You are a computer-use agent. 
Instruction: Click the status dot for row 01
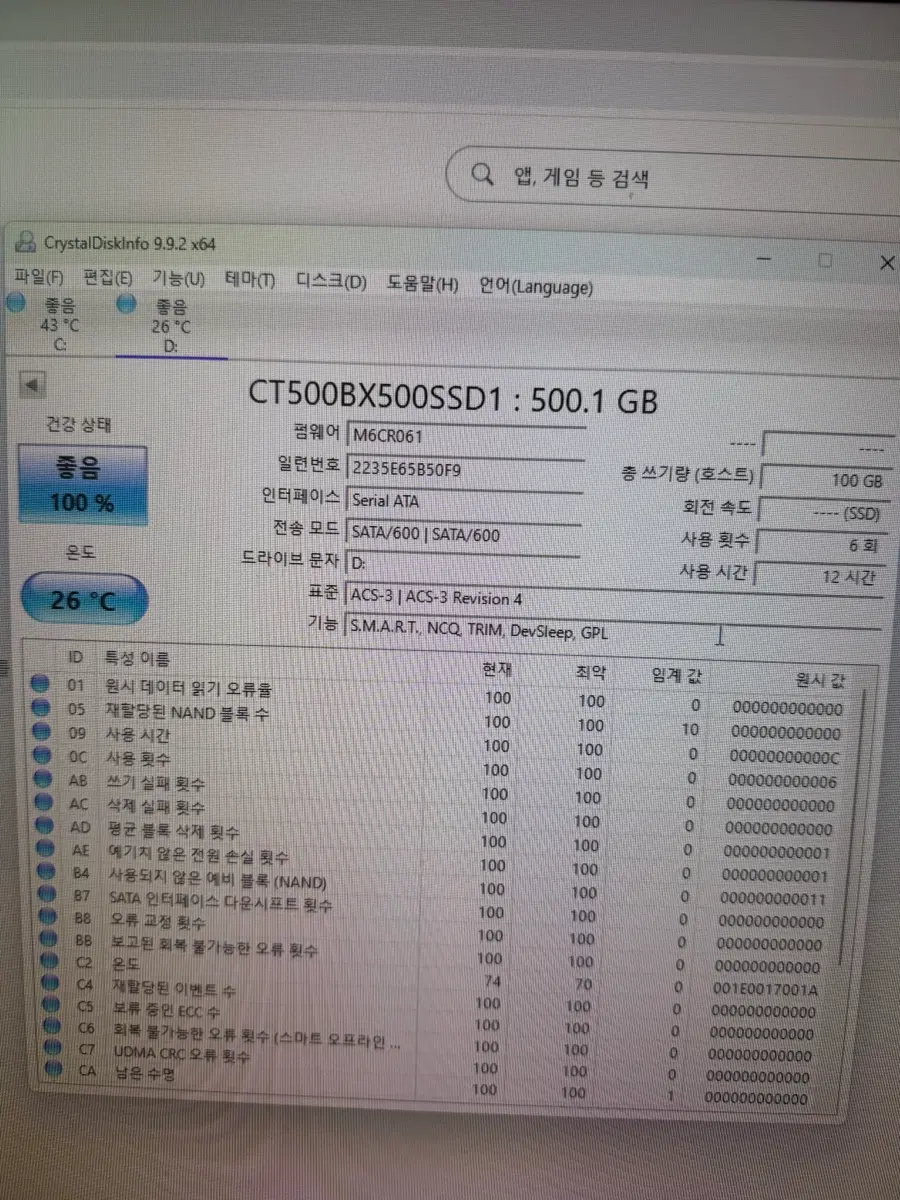pyautogui.click(x=40, y=684)
